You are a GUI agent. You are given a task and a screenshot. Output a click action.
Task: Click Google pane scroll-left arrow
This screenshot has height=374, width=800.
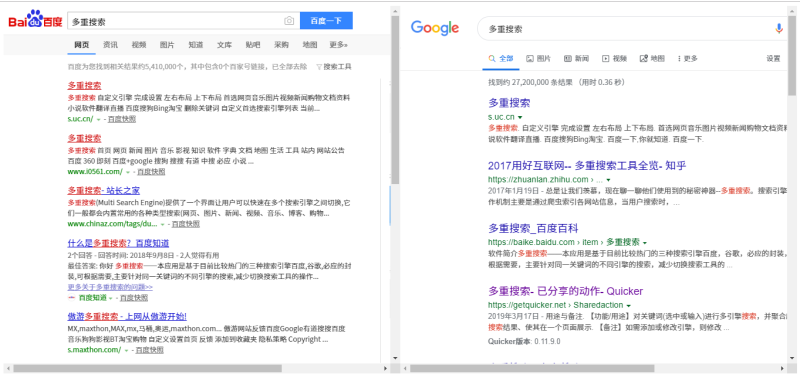405,368
